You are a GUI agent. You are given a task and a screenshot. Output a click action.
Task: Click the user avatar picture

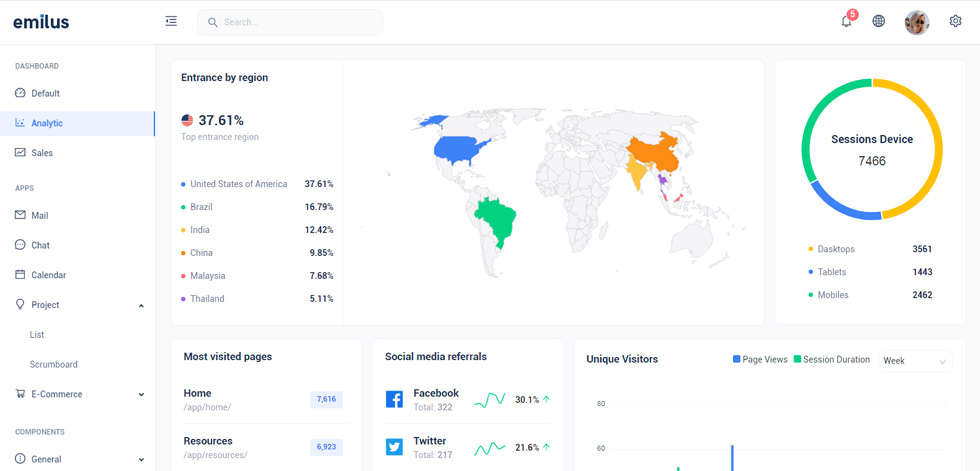click(917, 22)
